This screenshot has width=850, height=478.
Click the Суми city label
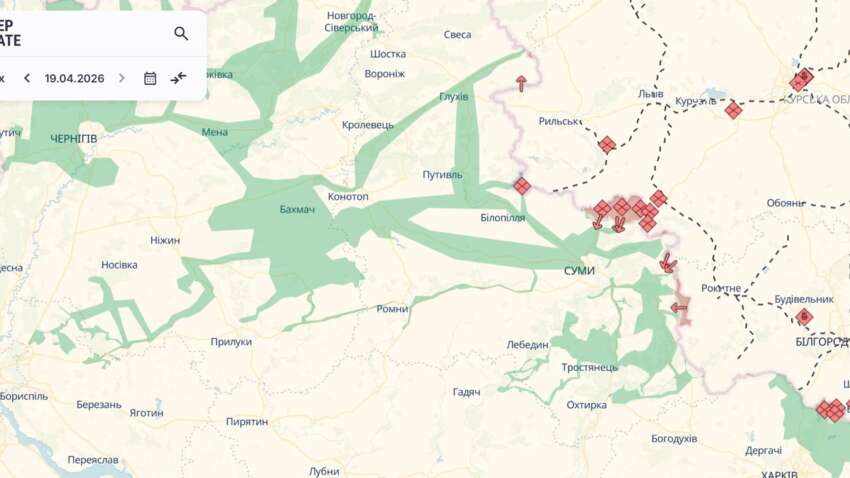coord(579,270)
